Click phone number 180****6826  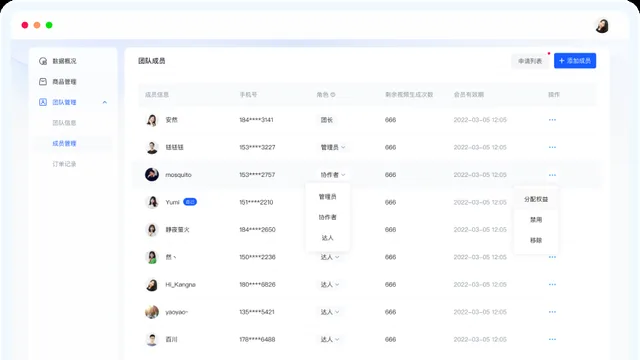click(x=257, y=284)
